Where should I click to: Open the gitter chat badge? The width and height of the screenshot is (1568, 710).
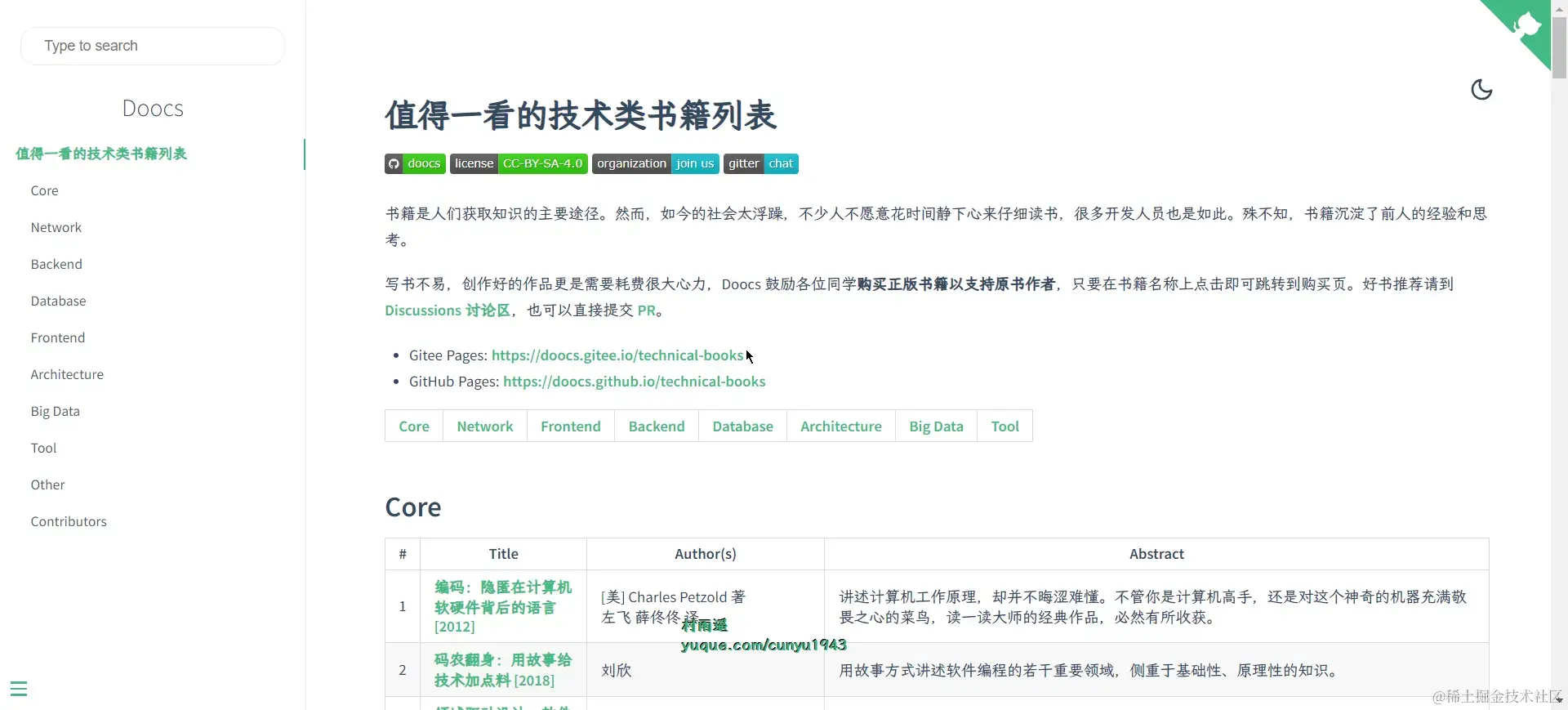pyautogui.click(x=761, y=163)
